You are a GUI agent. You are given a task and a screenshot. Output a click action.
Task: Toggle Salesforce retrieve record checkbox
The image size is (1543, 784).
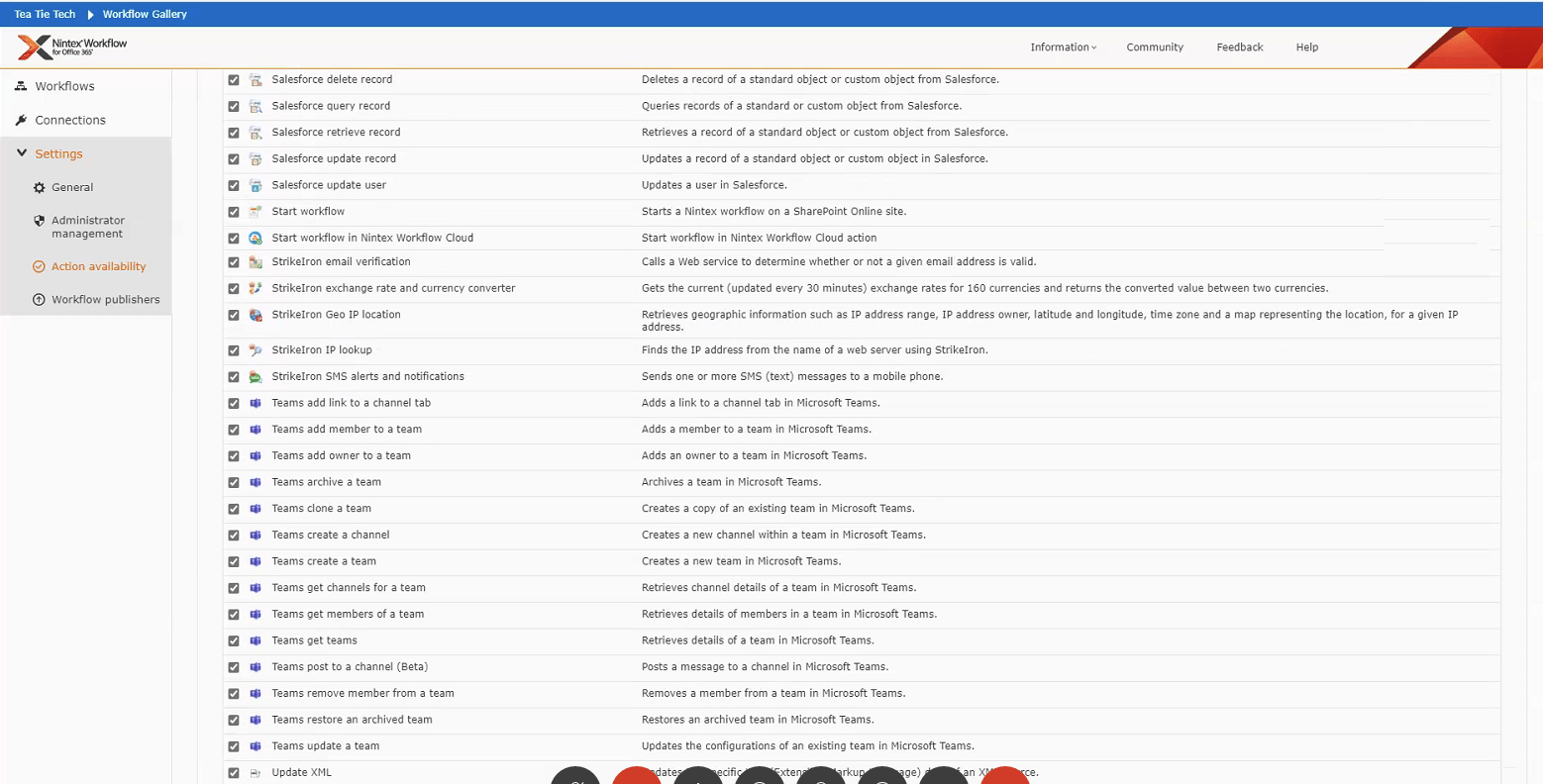[x=234, y=133]
